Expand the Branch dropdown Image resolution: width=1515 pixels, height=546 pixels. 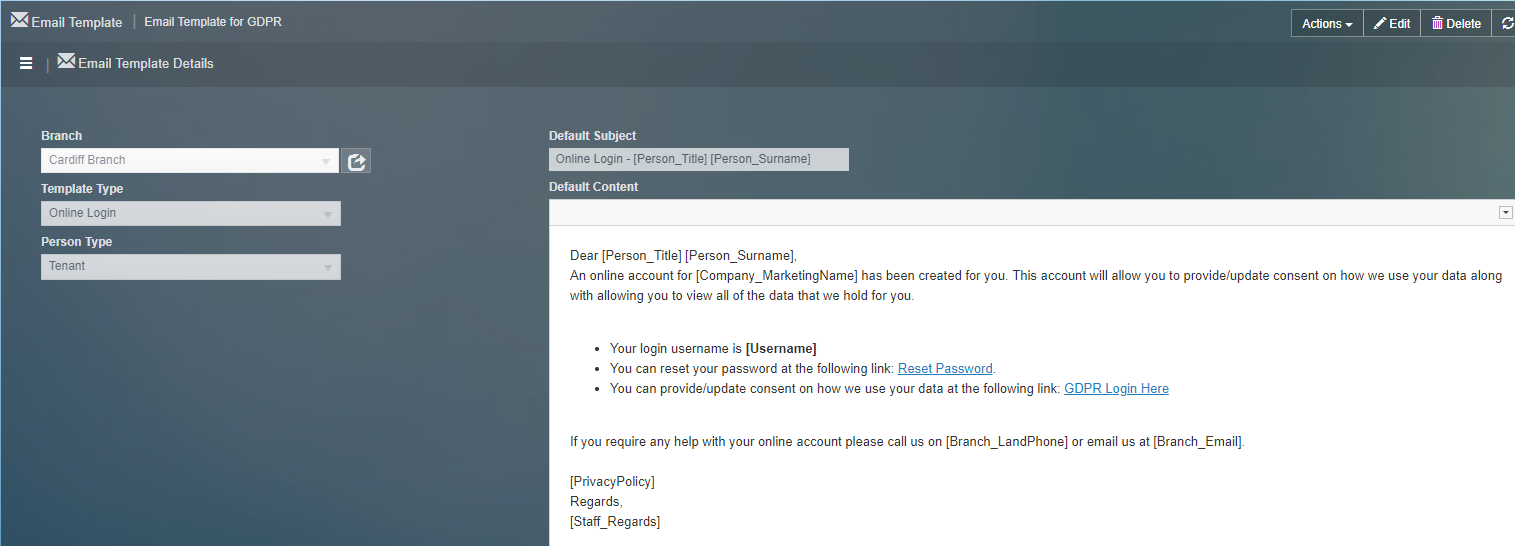pos(326,161)
